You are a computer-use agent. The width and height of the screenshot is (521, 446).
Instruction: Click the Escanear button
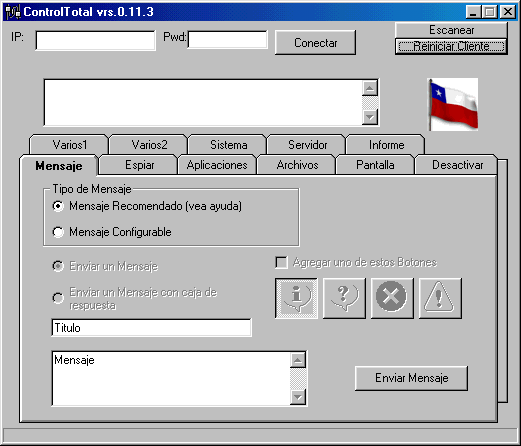tap(451, 30)
